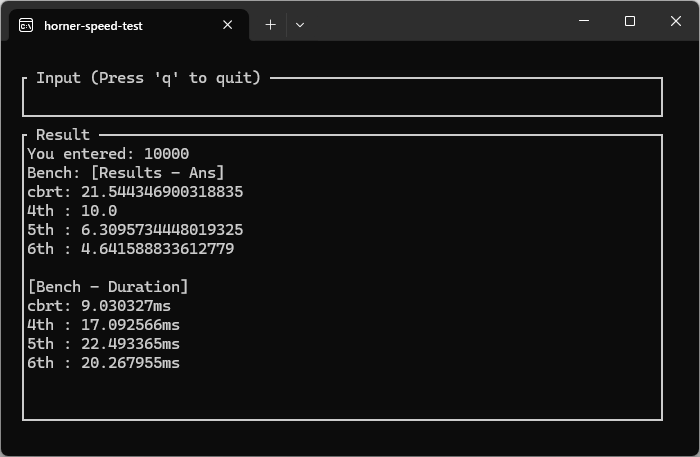
Task: Click the Input panel title
Action: (148, 78)
